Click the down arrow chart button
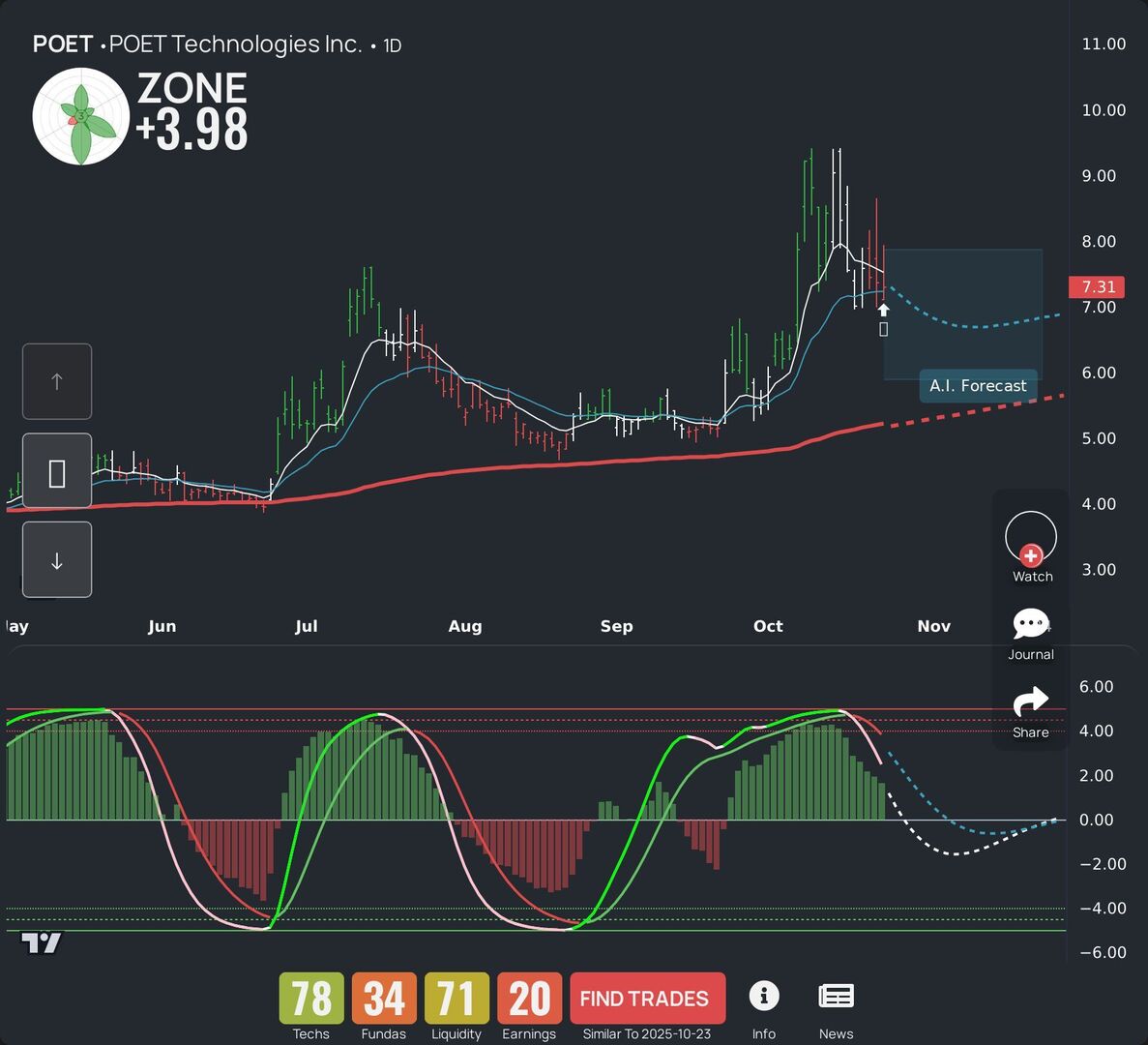Screen dimensions: 1148x1045 tap(57, 559)
